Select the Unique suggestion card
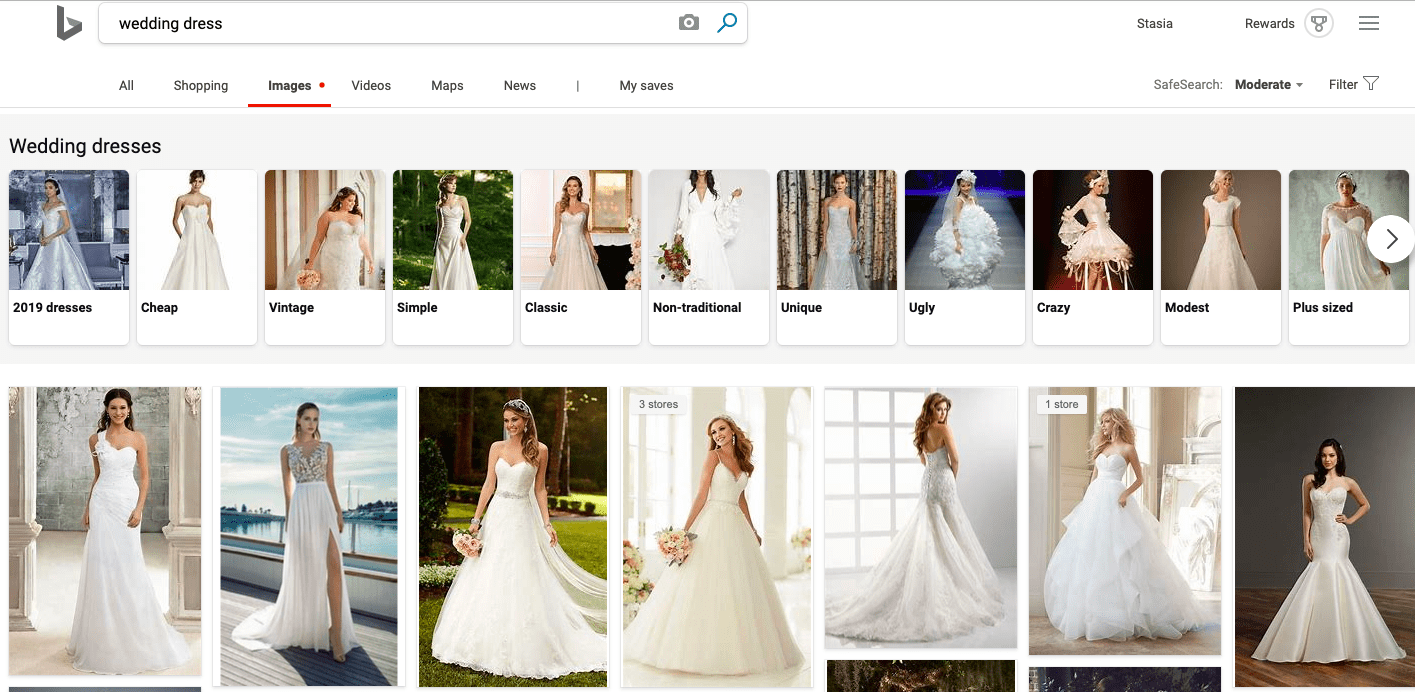Screen dimensions: 1415x692 pyautogui.click(x=837, y=257)
